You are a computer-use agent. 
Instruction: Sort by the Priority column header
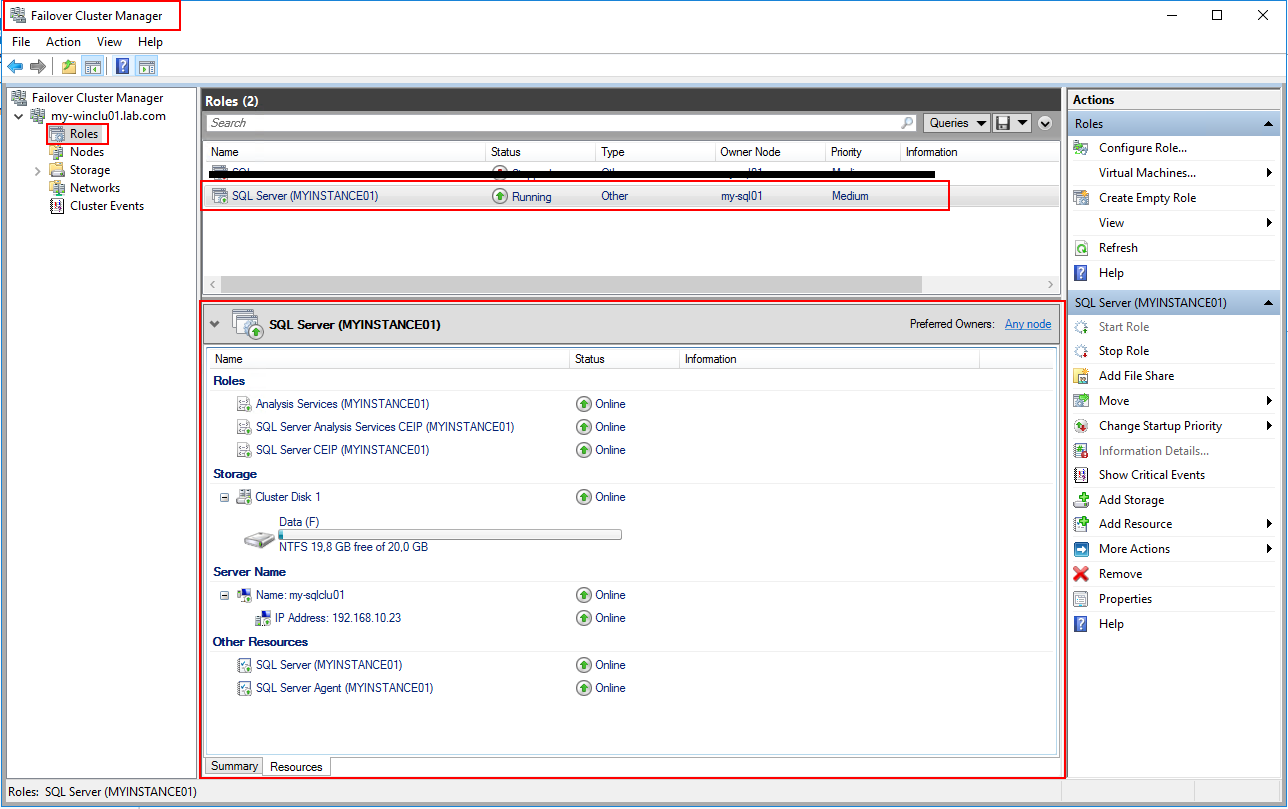coord(862,152)
